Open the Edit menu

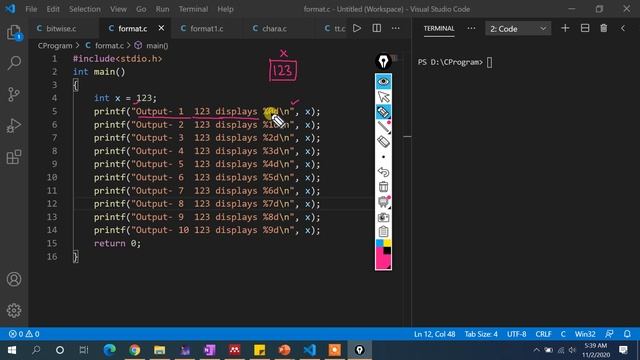pos(53,9)
